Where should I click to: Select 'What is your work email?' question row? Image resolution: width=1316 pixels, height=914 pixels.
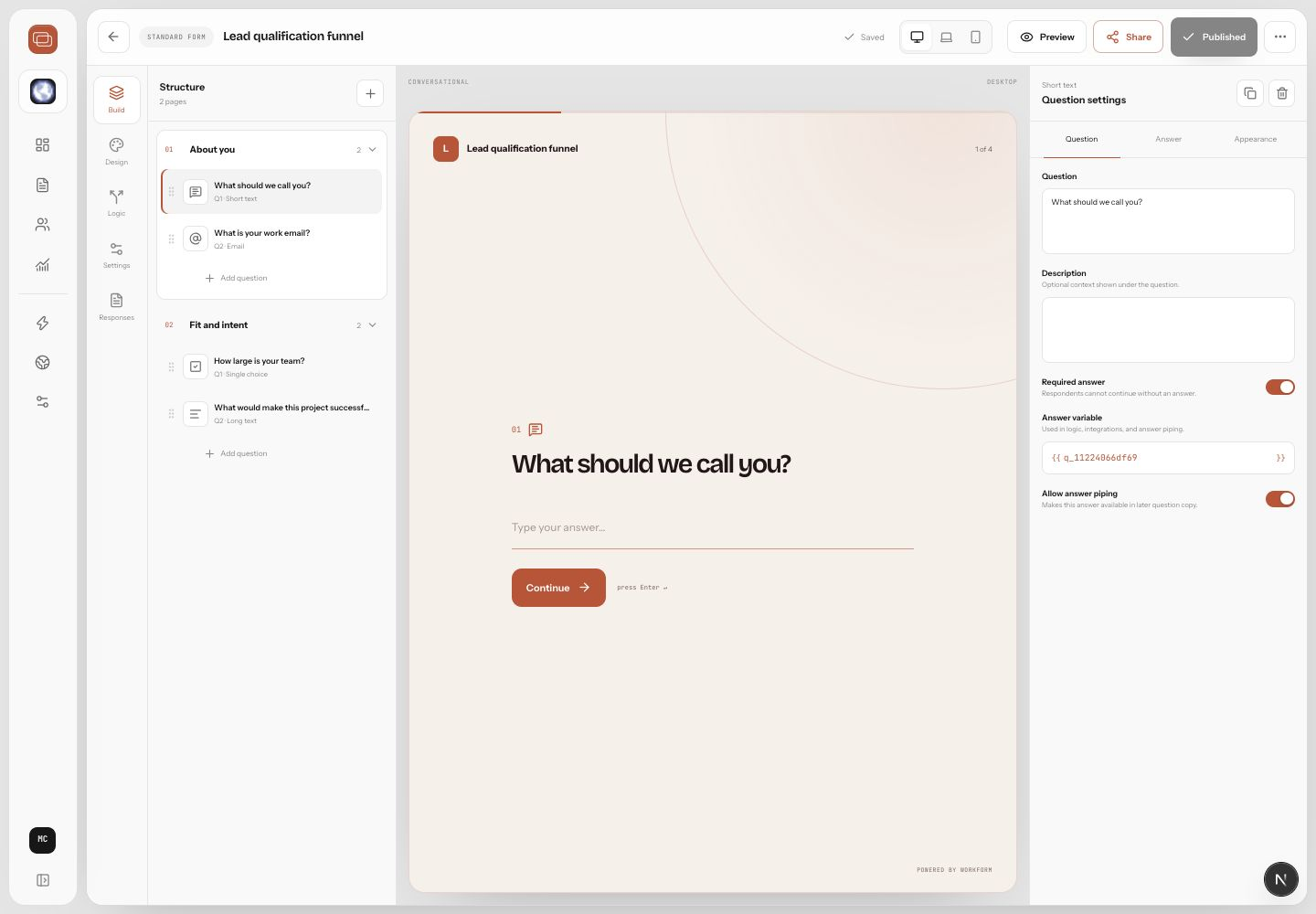tap(271, 239)
